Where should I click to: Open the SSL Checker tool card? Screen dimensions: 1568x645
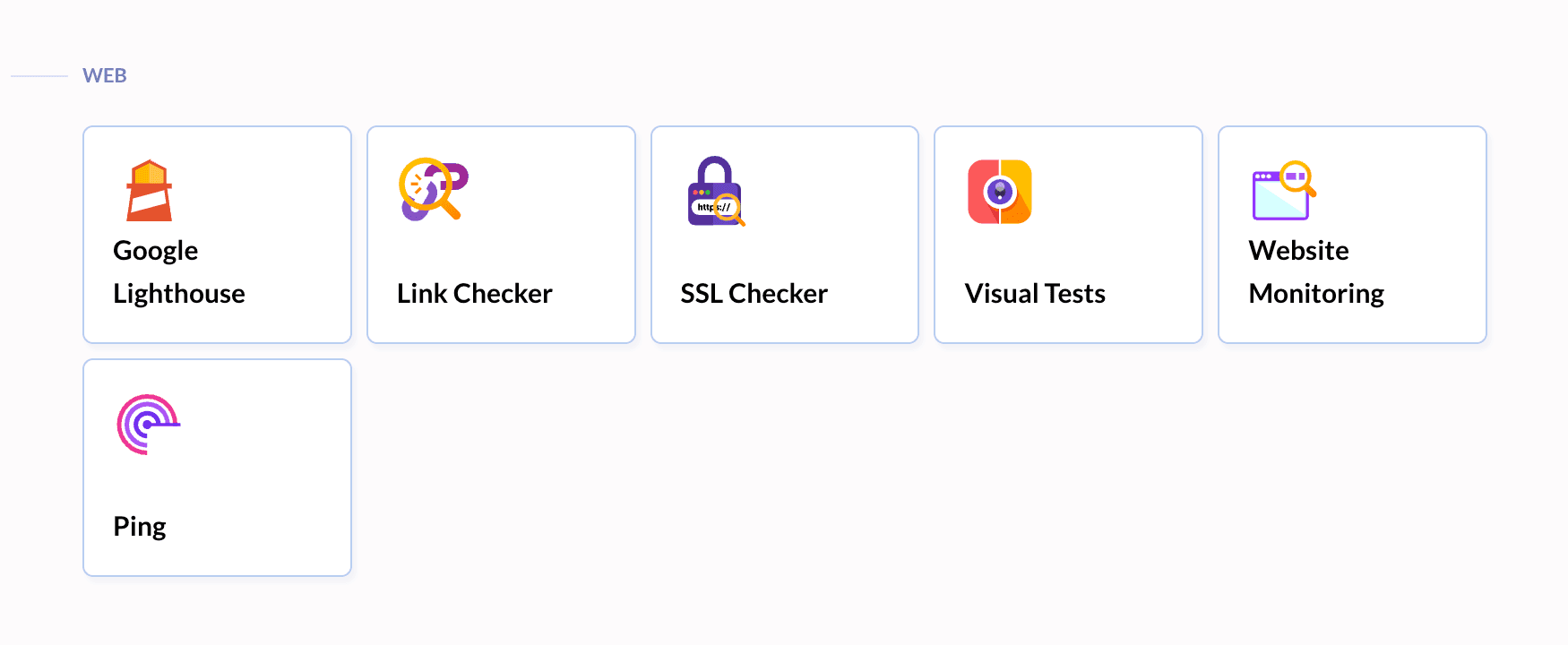tap(784, 235)
